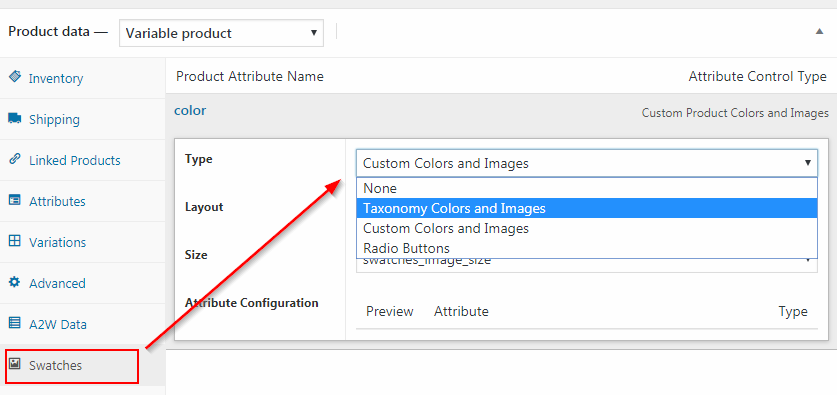Viewport: 837px width, 395px height.
Task: Click the Size field label
Action: pos(196,255)
